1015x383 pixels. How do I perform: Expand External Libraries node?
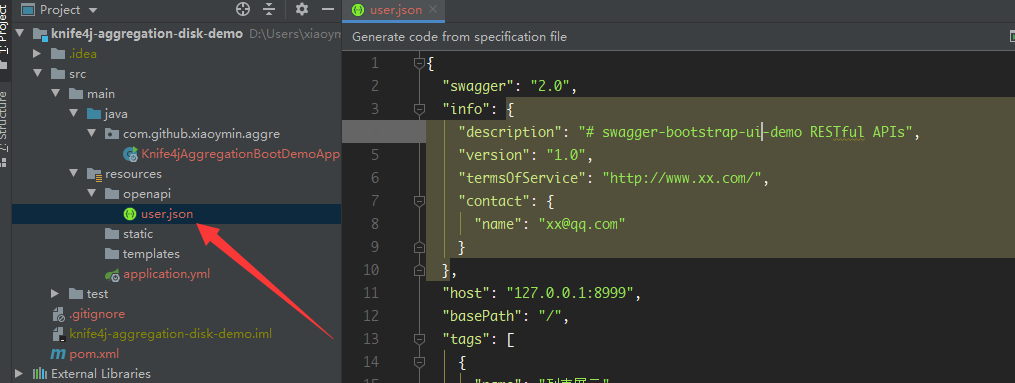tap(19, 373)
